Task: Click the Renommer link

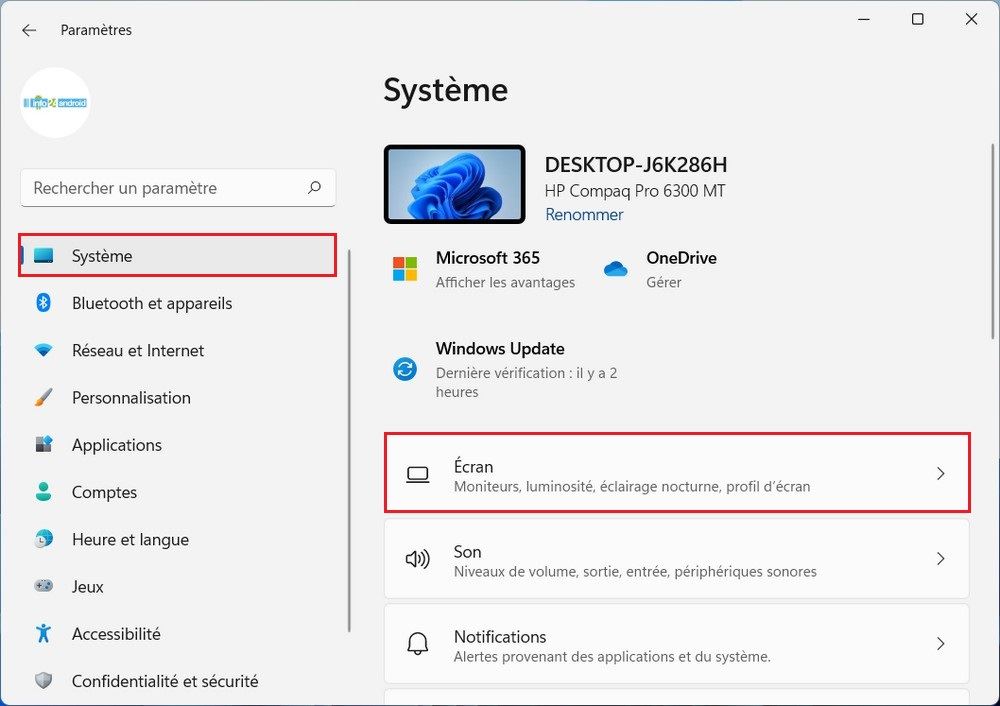Action: [x=584, y=215]
